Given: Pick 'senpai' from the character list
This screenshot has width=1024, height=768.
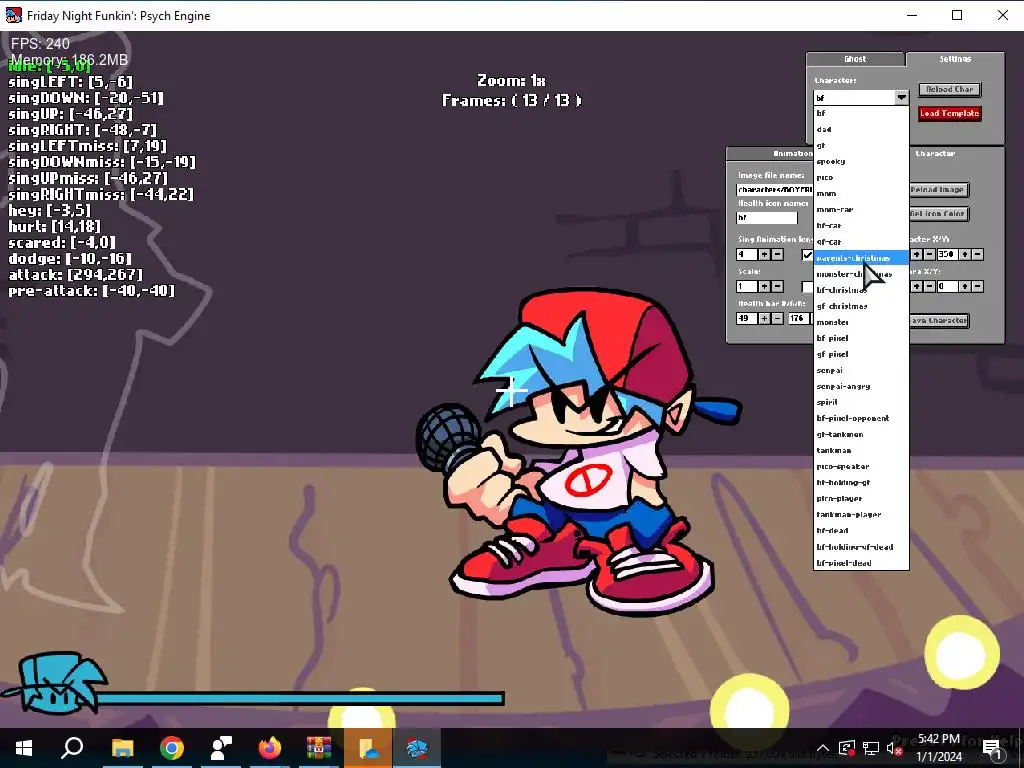Looking at the screenshot, I should point(861,370).
